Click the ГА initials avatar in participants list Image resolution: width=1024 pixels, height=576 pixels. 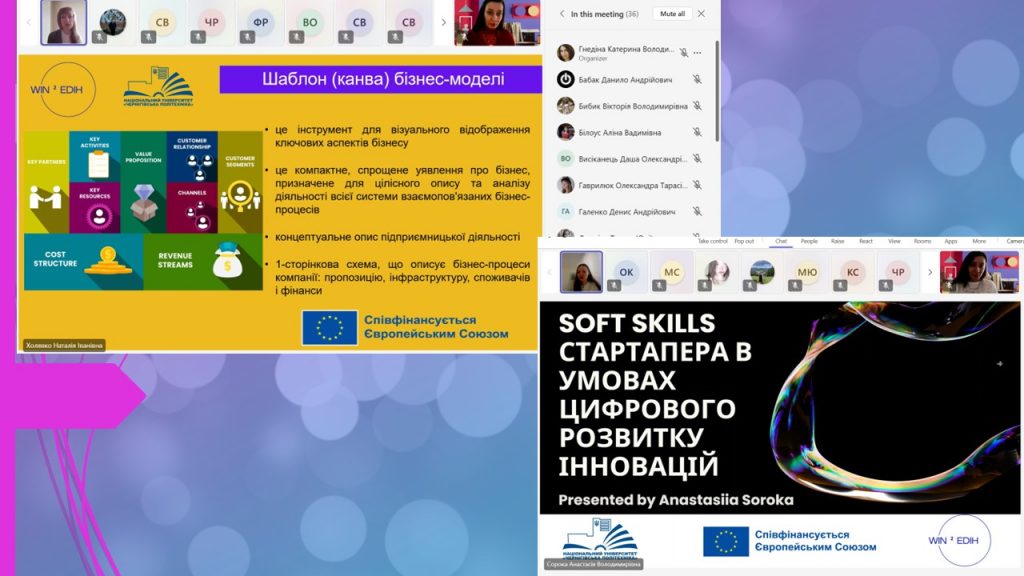566,212
